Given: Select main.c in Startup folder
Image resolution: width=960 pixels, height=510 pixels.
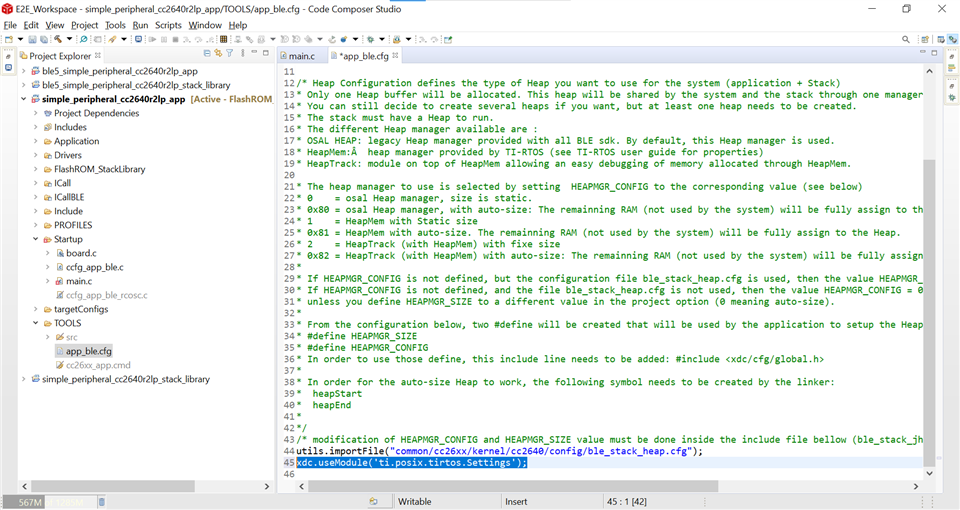Looking at the screenshot, I should point(79,282).
